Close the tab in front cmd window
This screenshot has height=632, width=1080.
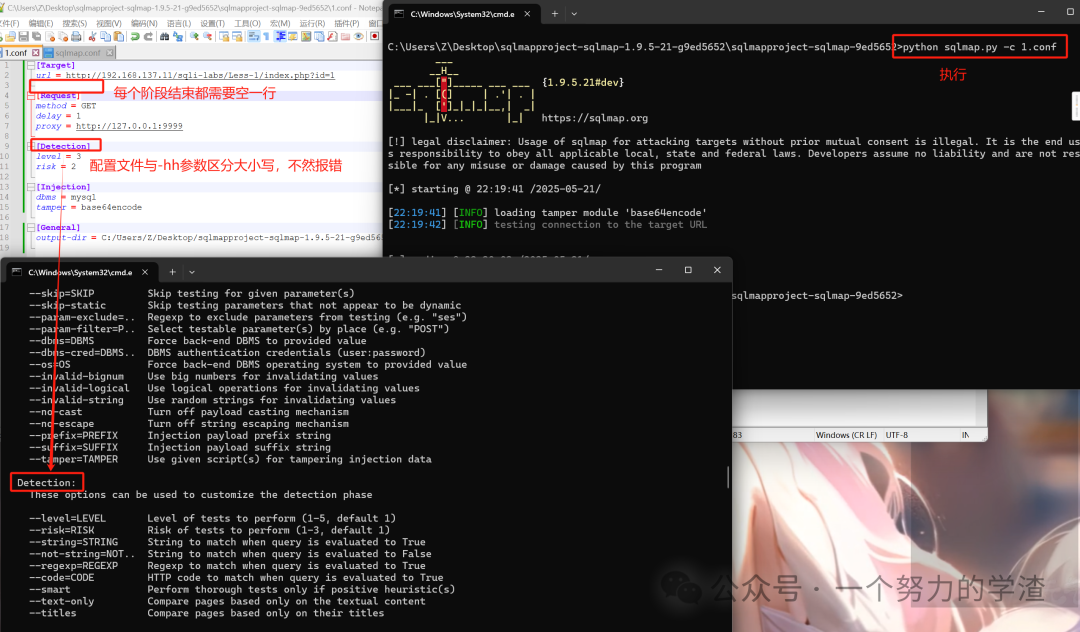pyautogui.click(x=145, y=272)
